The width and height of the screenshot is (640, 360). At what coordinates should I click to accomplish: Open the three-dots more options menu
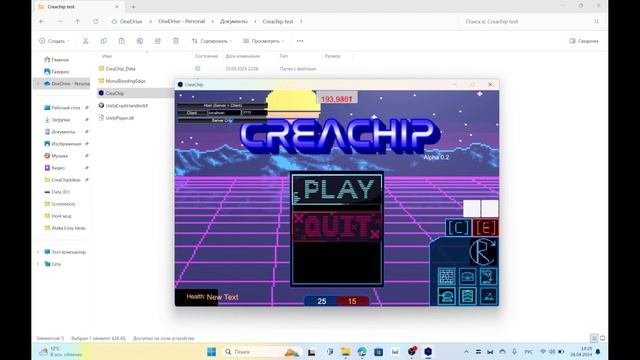click(x=300, y=41)
